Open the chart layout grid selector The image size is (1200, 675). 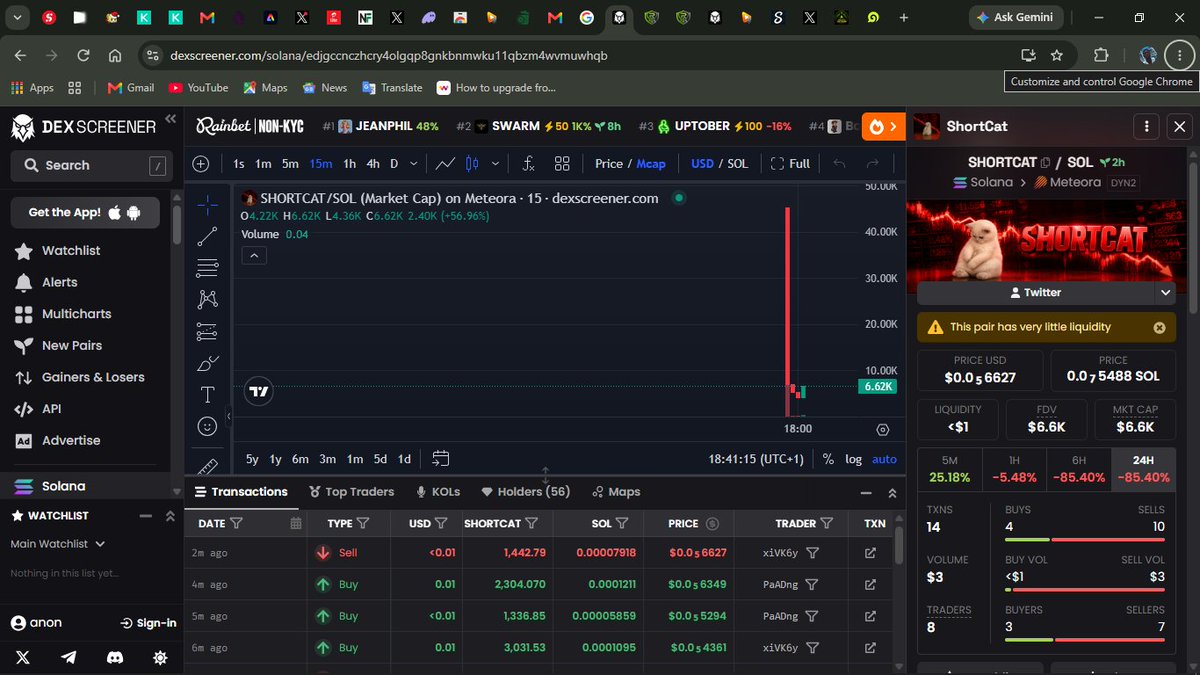[562, 163]
